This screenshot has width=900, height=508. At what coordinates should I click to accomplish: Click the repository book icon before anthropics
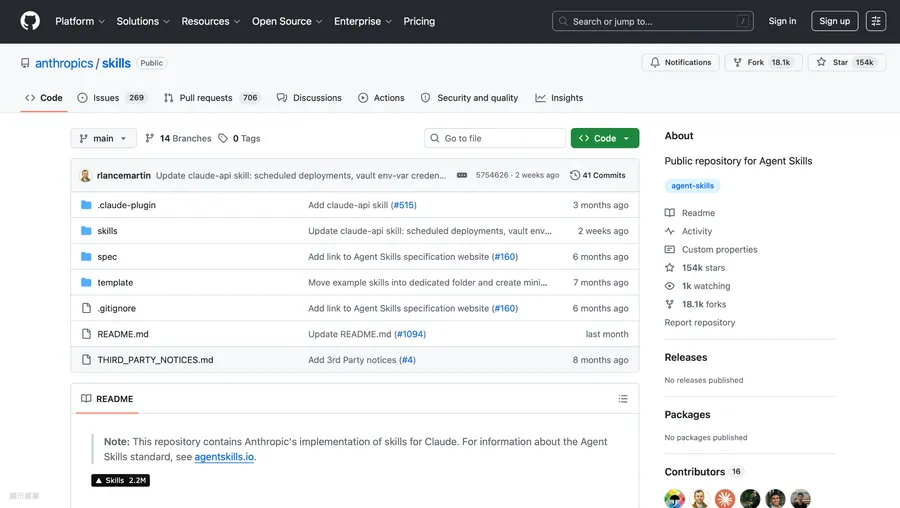pos(25,63)
